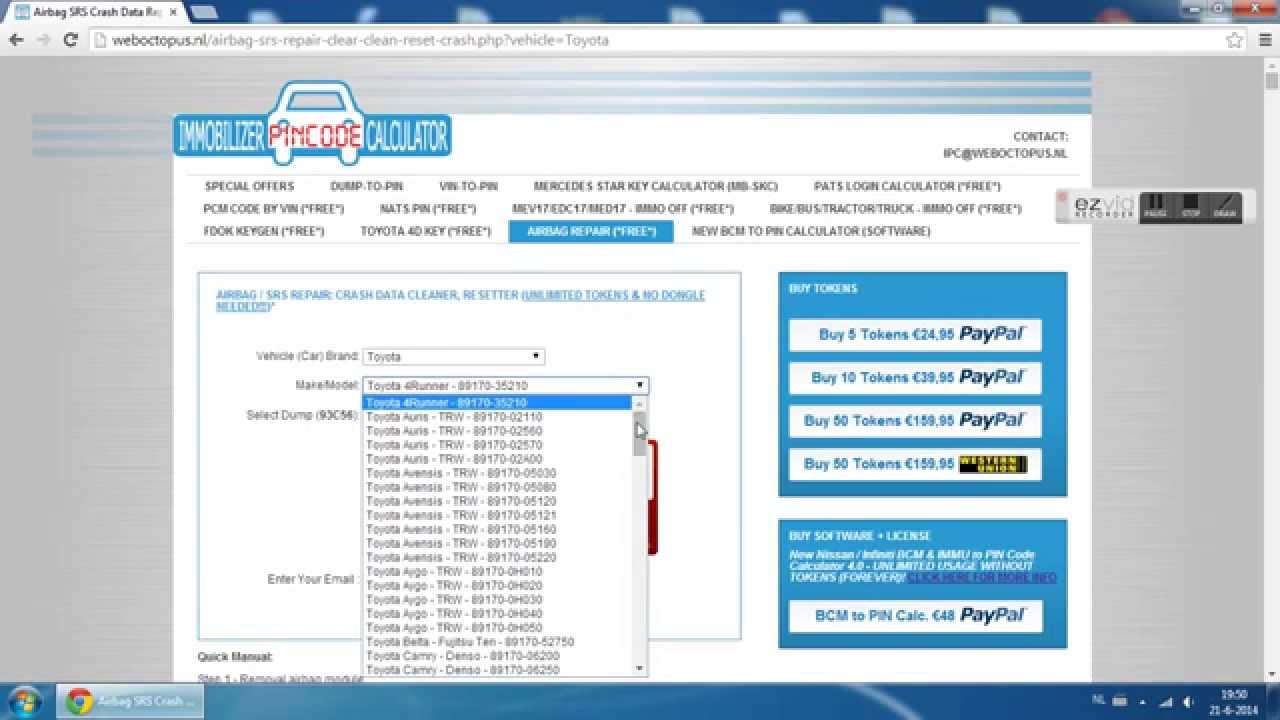Choose Toyota Auris - TRW - 89170-02A00

point(498,459)
